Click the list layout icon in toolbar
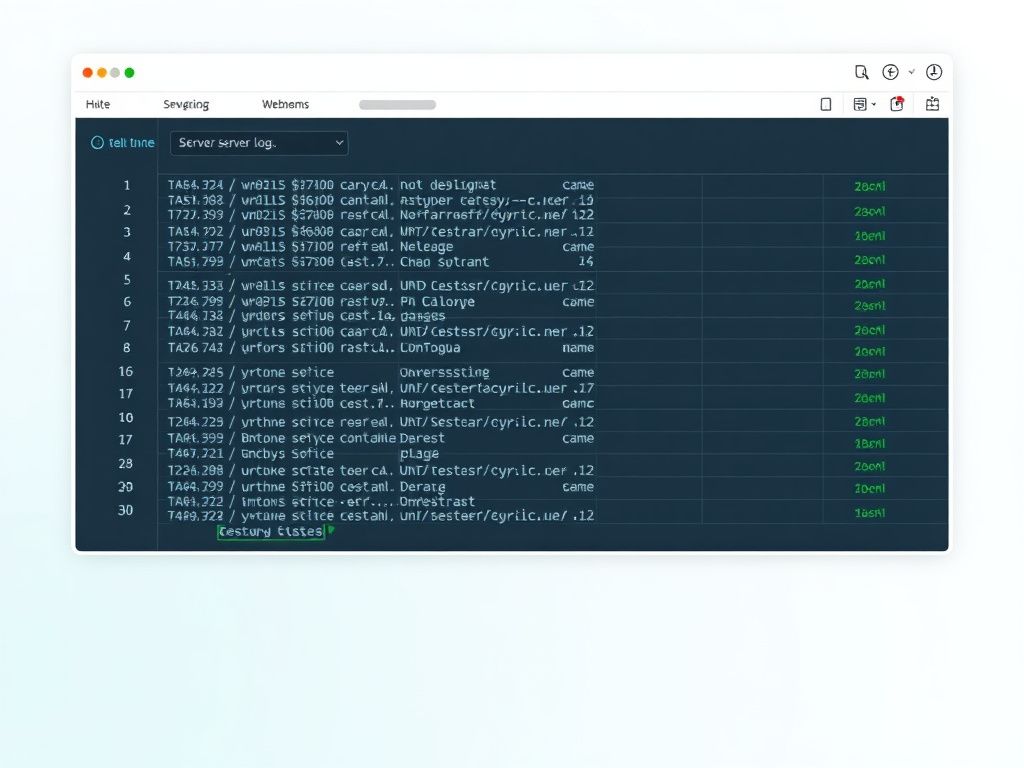Screen dimensions: 1024x768 click(860, 104)
